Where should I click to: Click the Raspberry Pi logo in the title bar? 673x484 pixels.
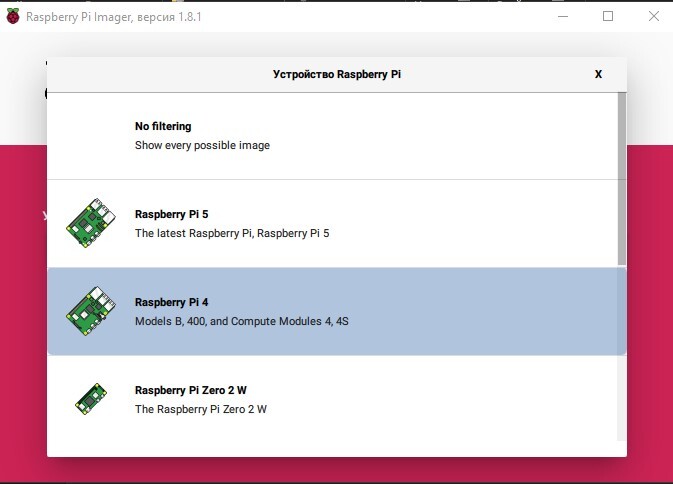point(13,16)
